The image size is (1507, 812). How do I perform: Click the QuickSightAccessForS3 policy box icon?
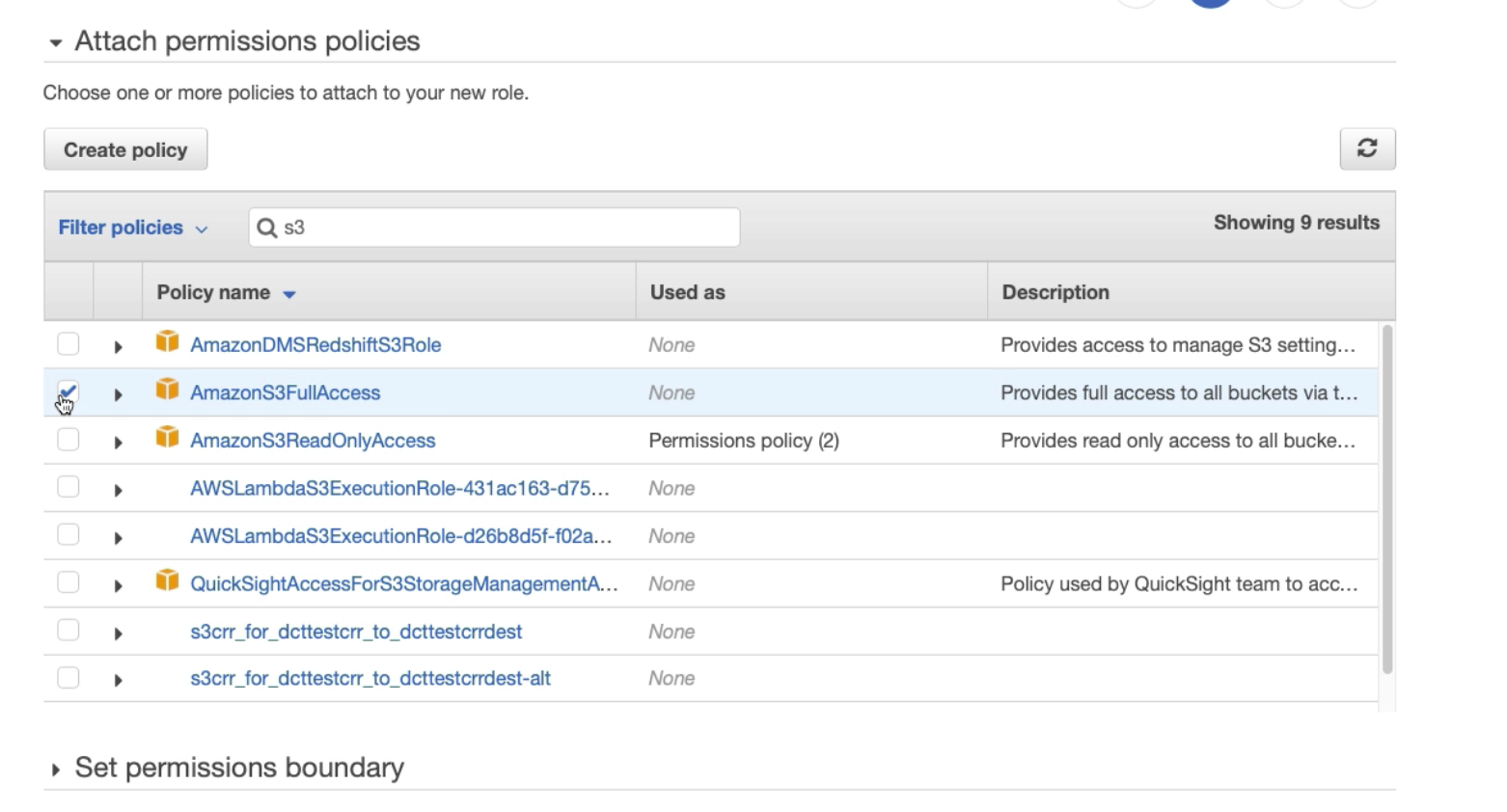pyautogui.click(x=167, y=582)
